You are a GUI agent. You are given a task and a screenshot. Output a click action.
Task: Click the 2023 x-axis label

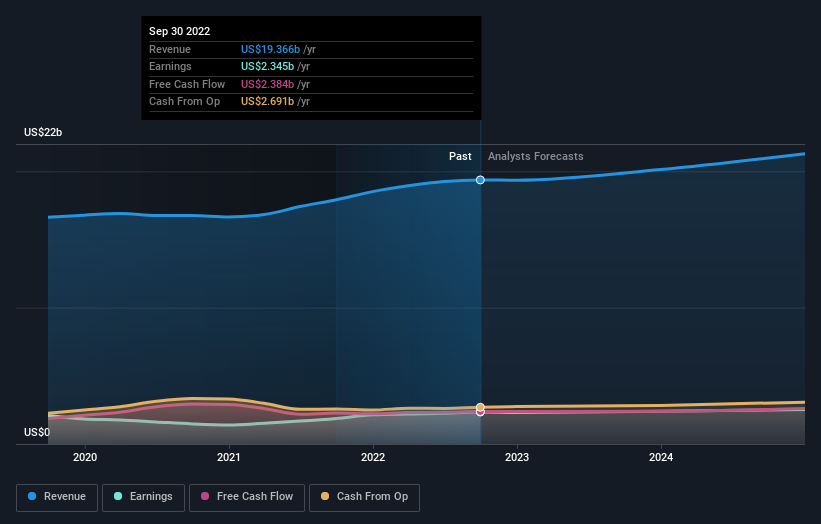517,457
